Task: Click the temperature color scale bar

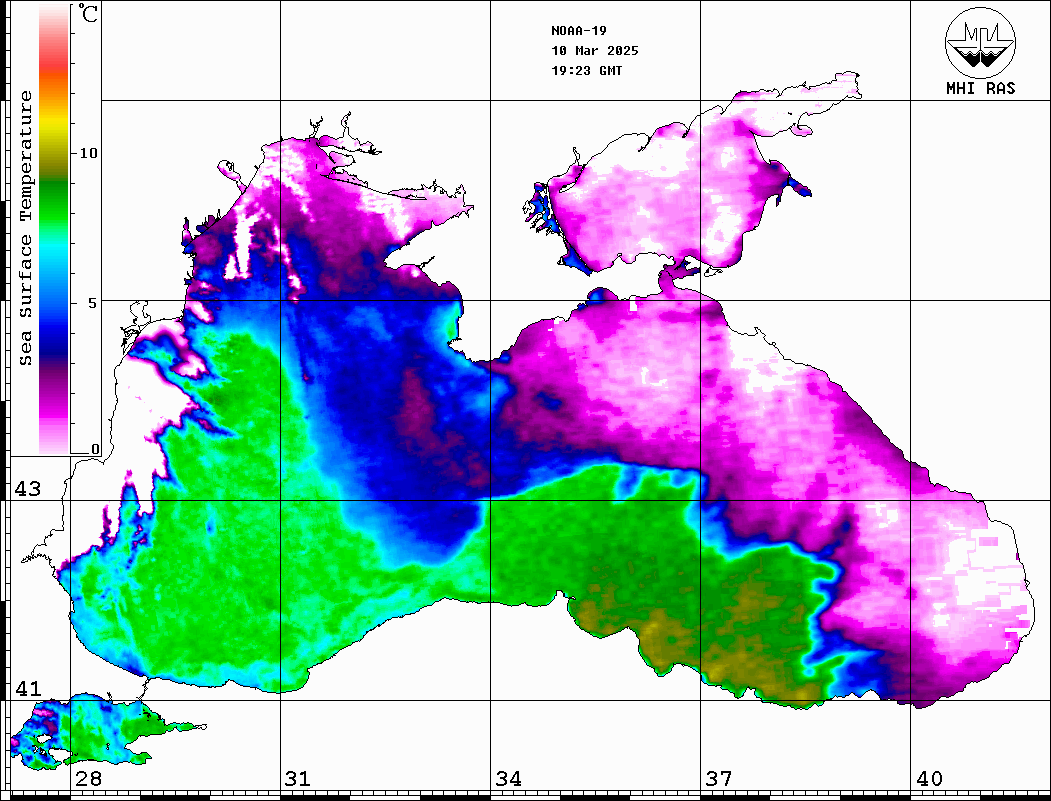Action: (x=54, y=229)
